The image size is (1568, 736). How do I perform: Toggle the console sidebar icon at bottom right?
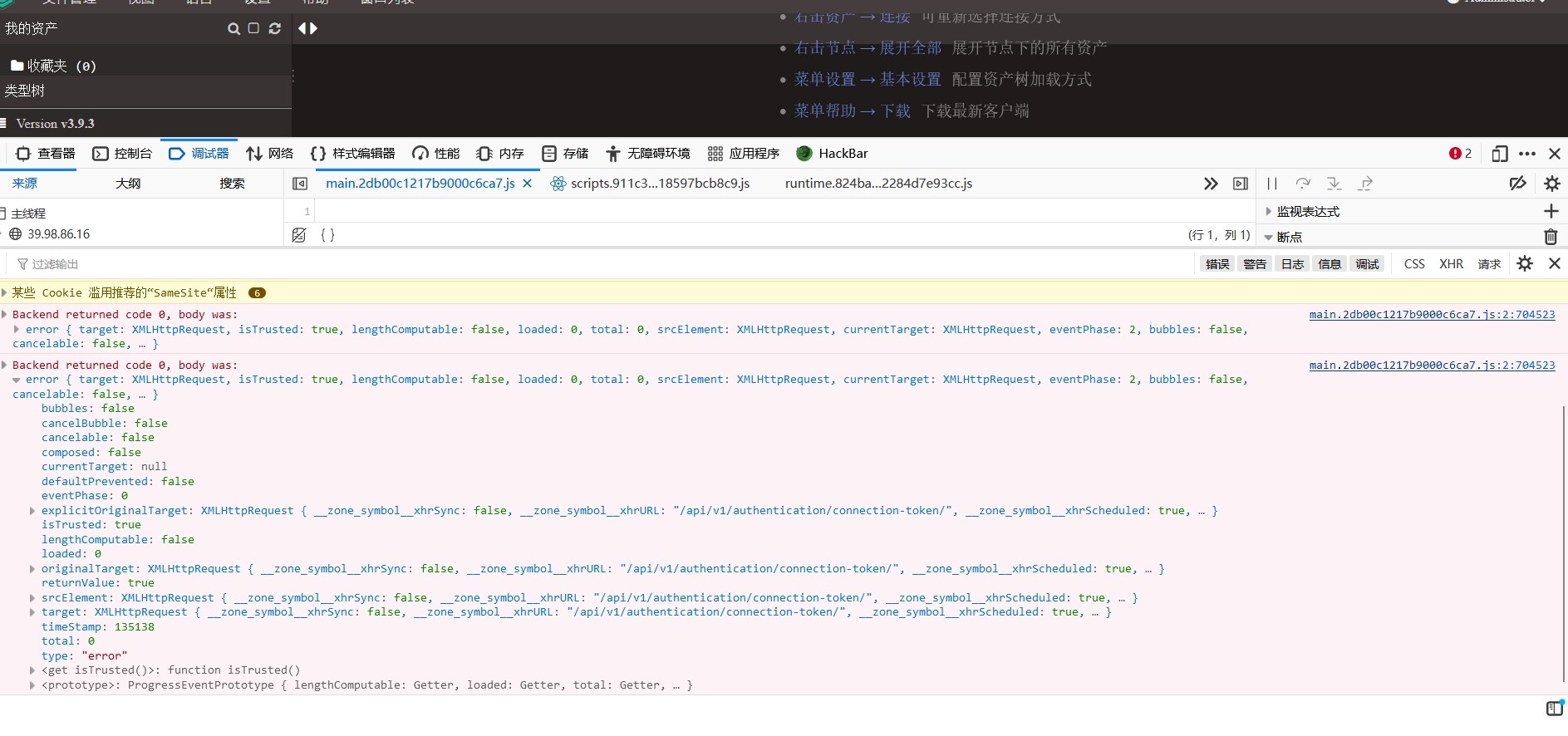(x=1555, y=709)
